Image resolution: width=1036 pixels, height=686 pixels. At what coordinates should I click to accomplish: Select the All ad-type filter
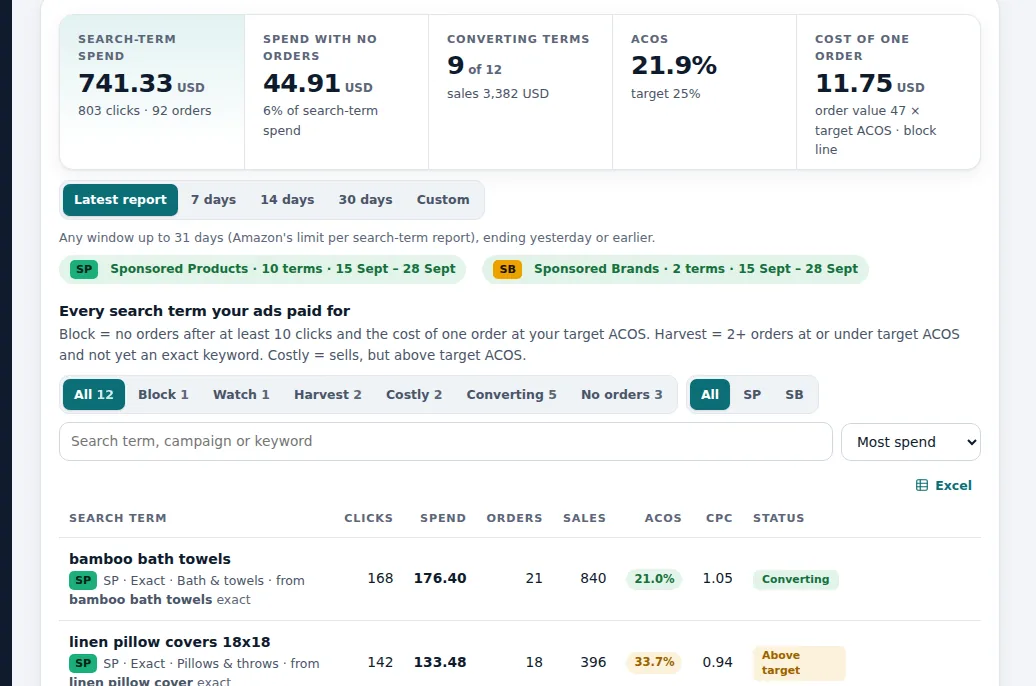point(710,395)
